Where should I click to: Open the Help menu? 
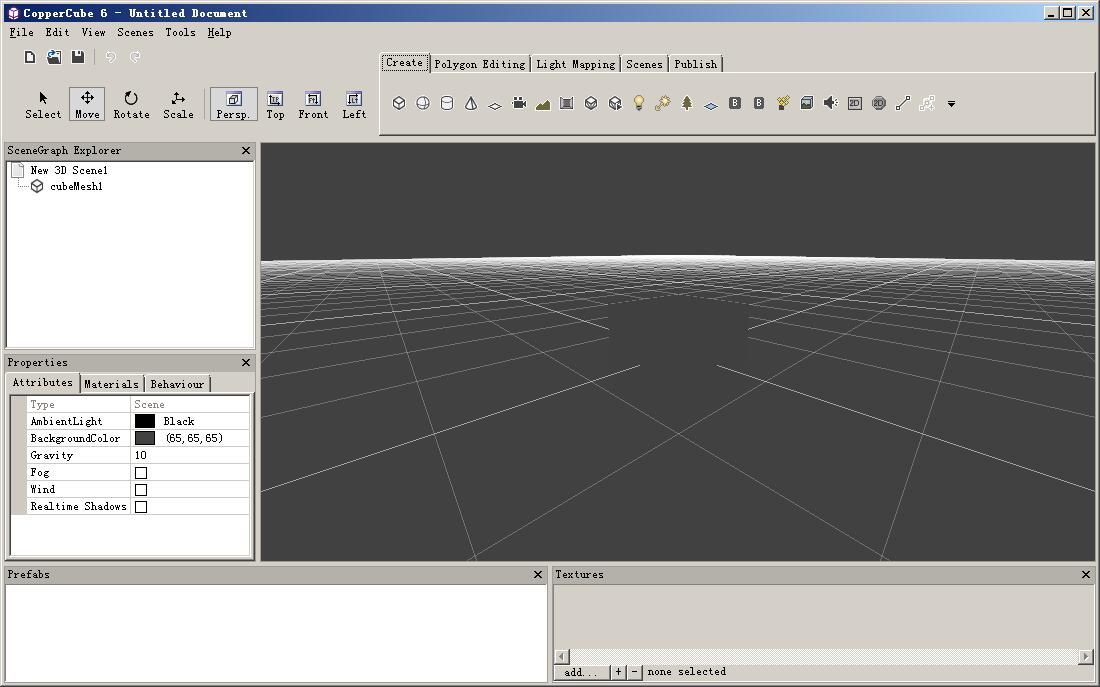click(x=219, y=32)
